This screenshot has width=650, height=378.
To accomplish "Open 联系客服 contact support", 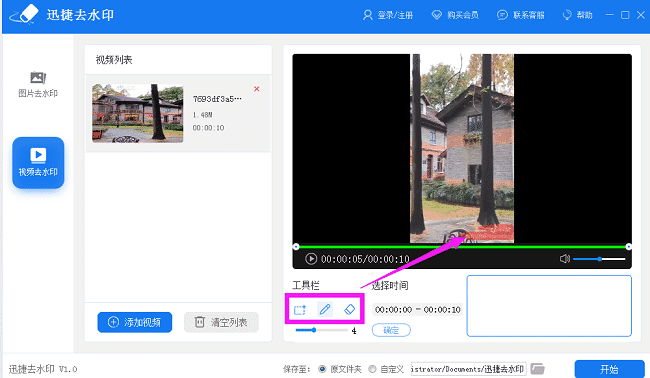I will click(521, 15).
